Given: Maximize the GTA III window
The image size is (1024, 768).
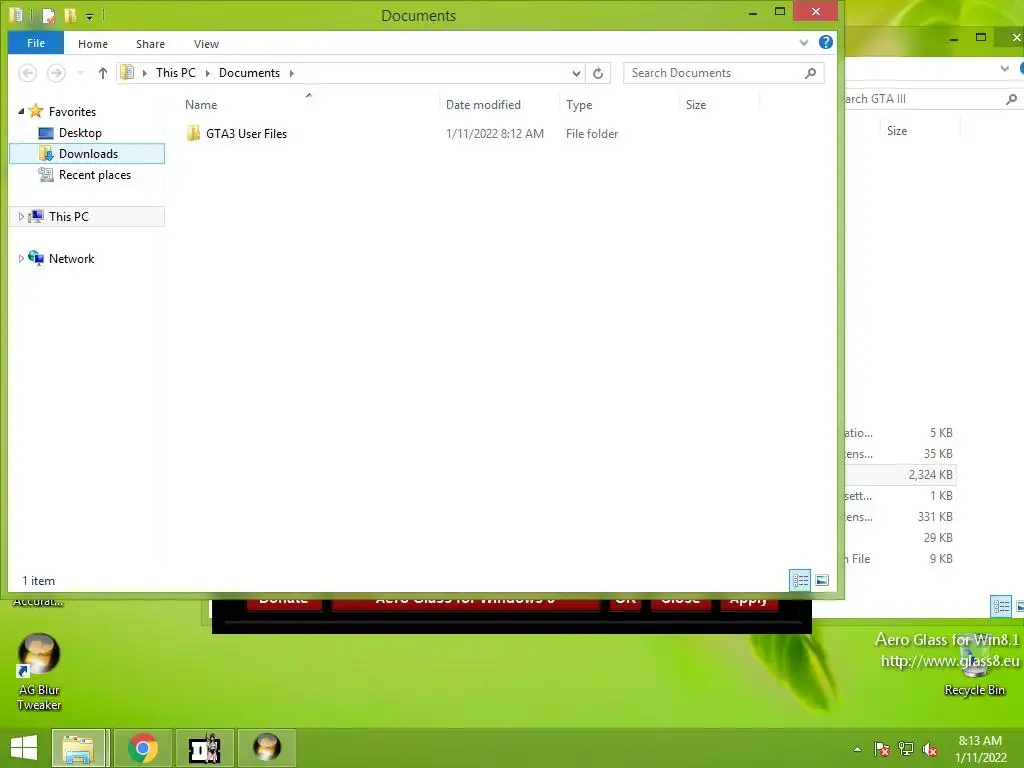Looking at the screenshot, I should pyautogui.click(x=981, y=38).
